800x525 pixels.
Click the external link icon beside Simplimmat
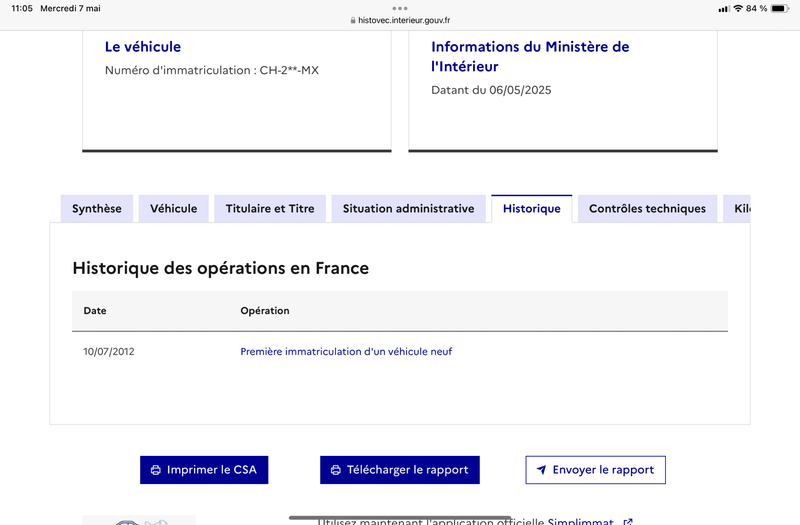[627, 521]
